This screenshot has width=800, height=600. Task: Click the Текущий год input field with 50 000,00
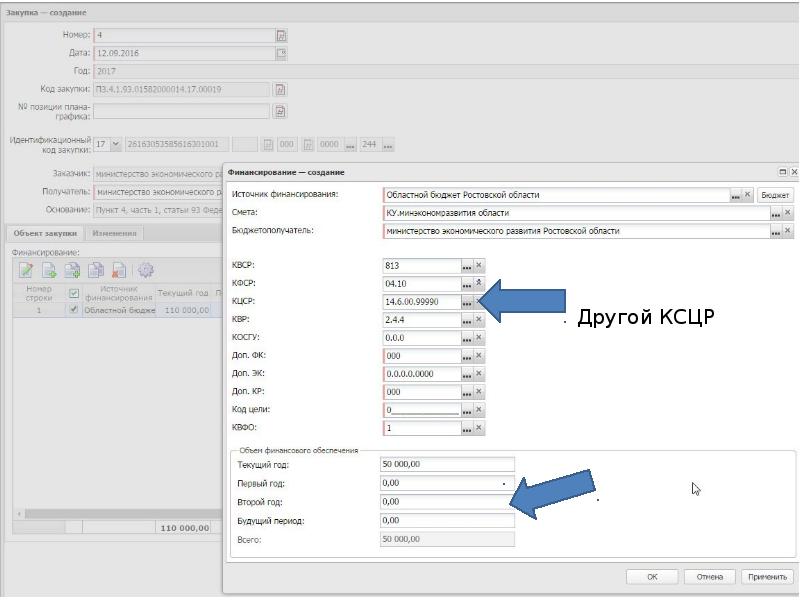pyautogui.click(x=447, y=464)
